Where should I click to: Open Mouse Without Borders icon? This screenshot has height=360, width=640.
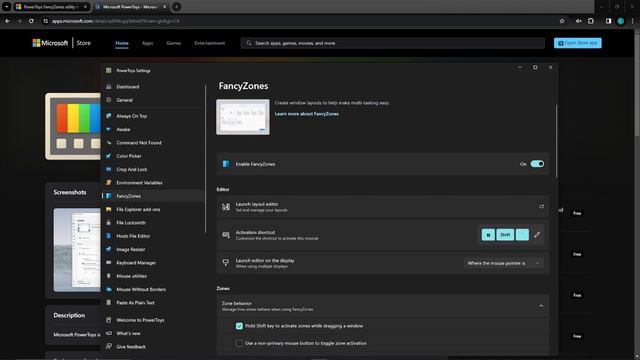[109, 289]
